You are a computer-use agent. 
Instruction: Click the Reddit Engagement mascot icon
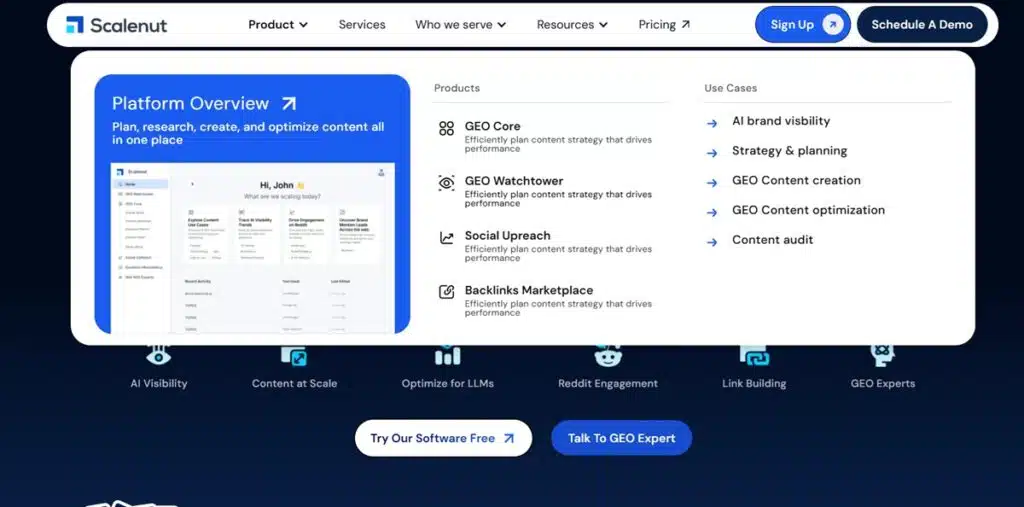coord(608,356)
